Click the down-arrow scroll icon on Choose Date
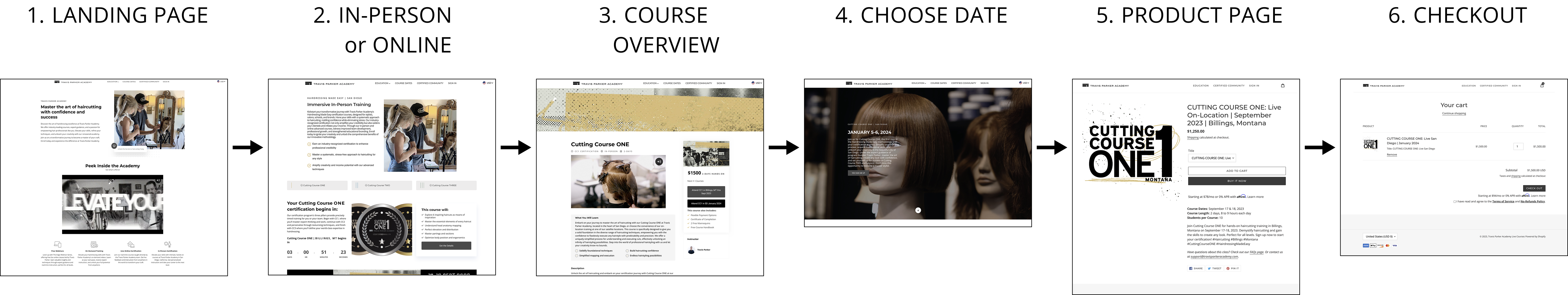The image size is (1568, 295). click(x=918, y=211)
